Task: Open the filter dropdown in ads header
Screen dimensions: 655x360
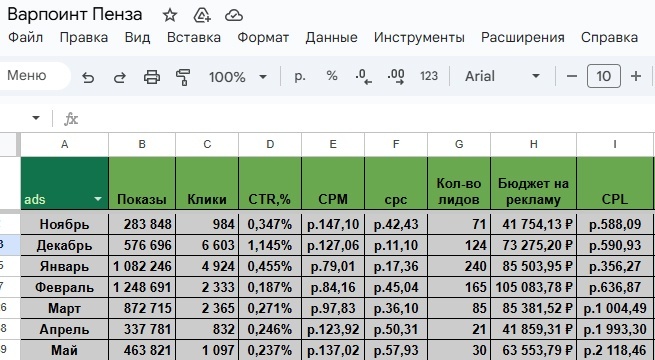Action: click(98, 199)
